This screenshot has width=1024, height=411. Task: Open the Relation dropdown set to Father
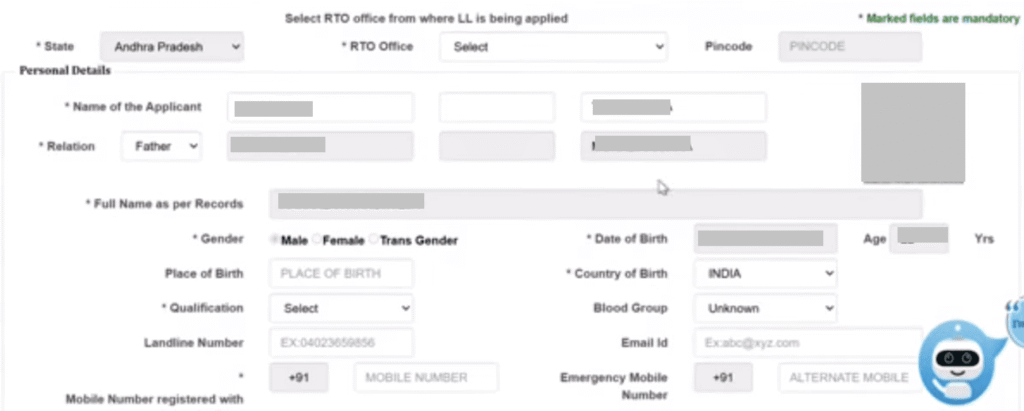point(161,146)
